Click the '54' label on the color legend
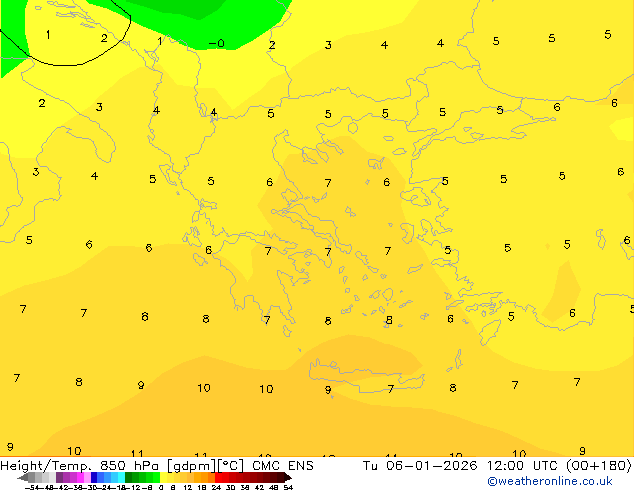Image resolution: width=634 pixels, height=490 pixels. (x=288, y=488)
